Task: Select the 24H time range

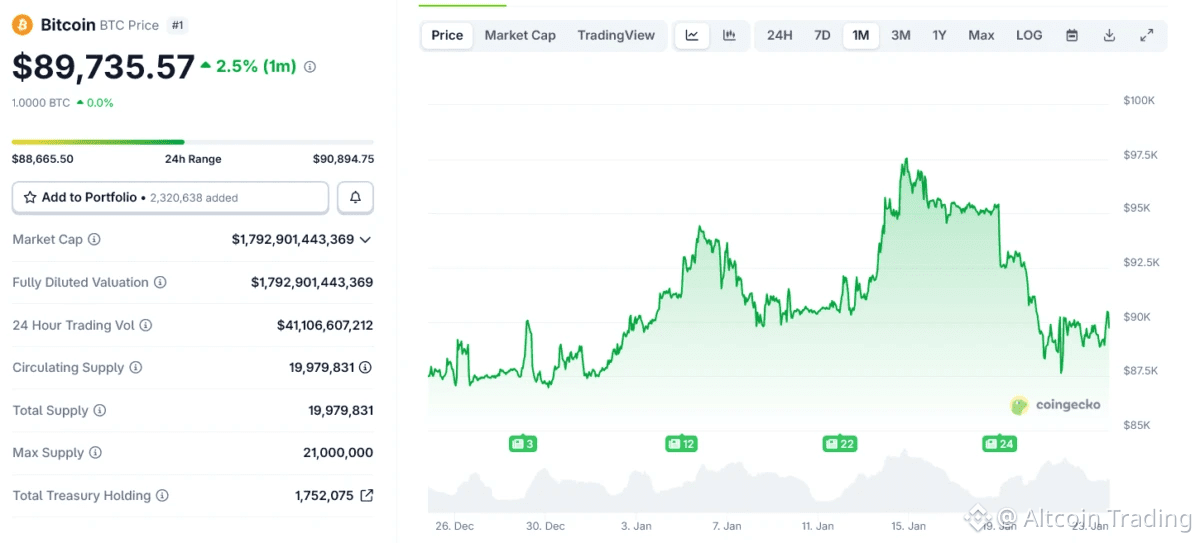Action: (x=780, y=35)
